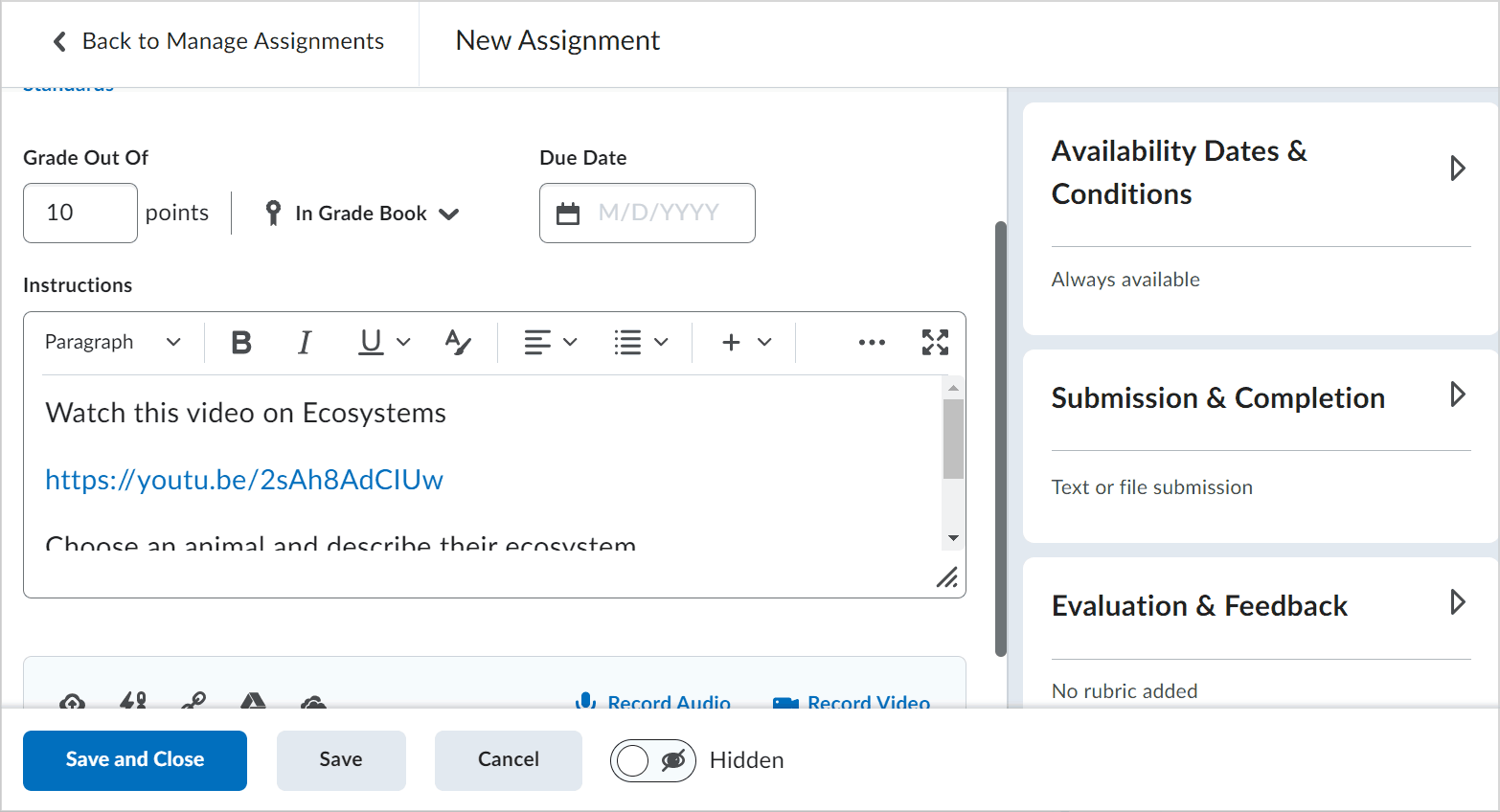This screenshot has height=812, width=1500.
Task: Switch the Hidden visibility toggle
Action: [x=653, y=760]
